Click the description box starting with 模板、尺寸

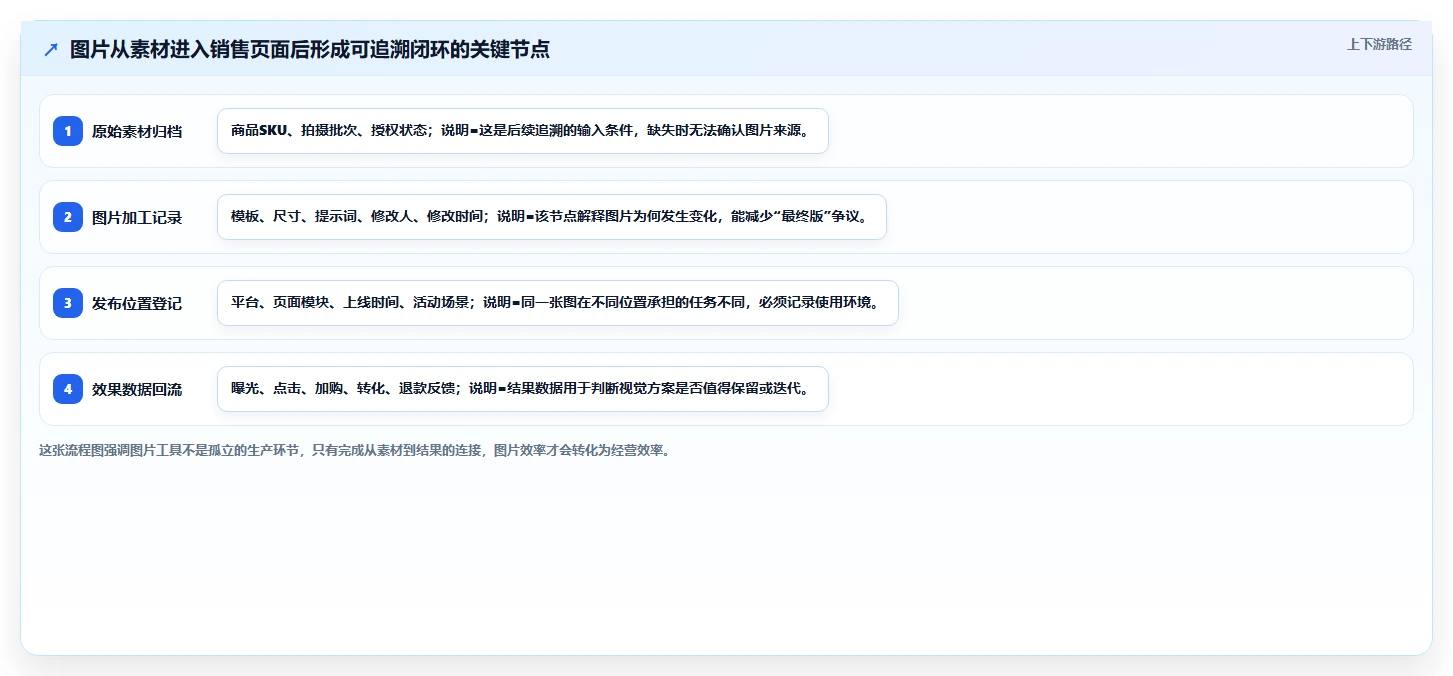(552, 217)
